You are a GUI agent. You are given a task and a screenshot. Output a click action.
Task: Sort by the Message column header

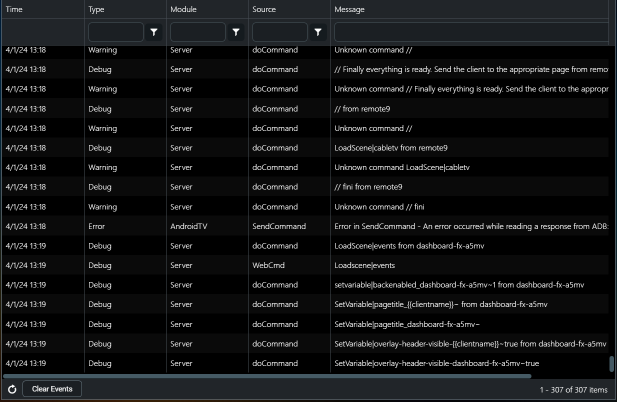pos(349,9)
